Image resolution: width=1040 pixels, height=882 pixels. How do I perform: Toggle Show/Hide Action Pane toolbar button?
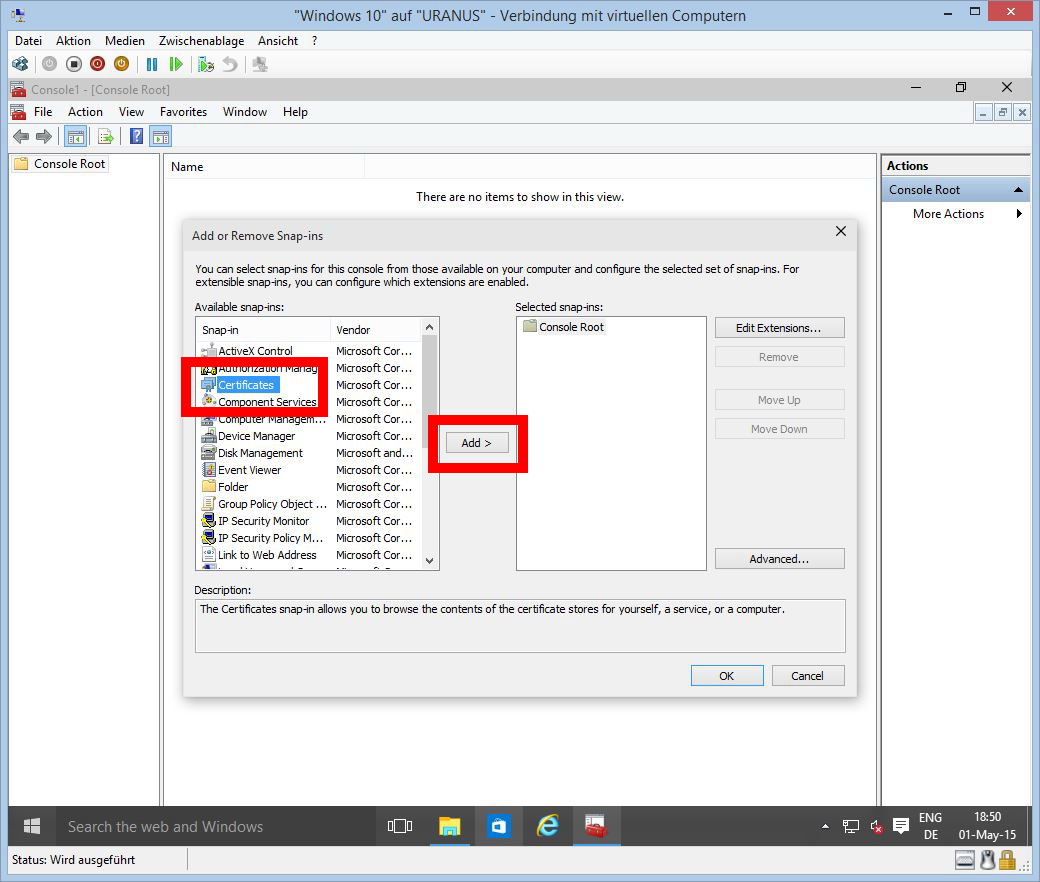[x=160, y=136]
